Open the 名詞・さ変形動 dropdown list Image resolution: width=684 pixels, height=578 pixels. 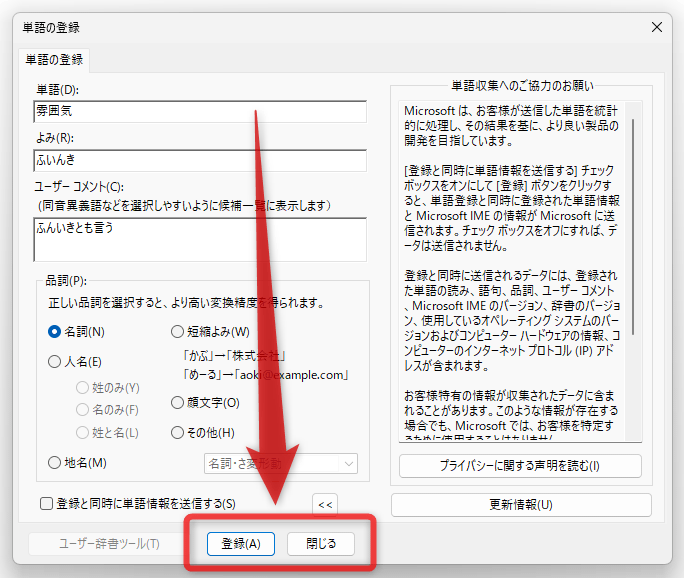pyautogui.click(x=281, y=464)
